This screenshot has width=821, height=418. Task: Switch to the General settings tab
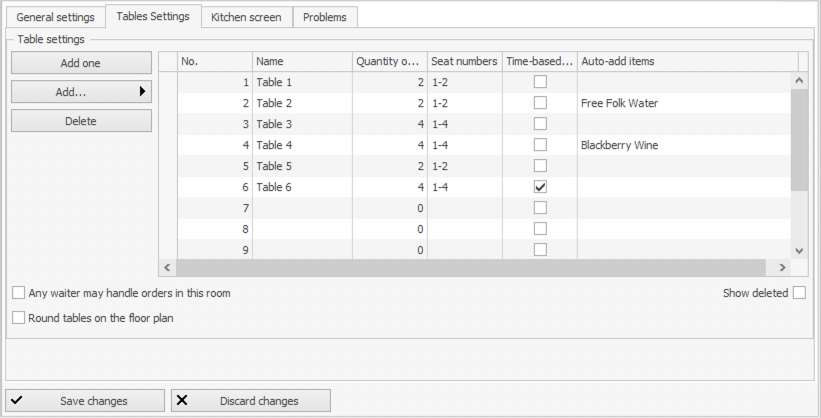coord(55,17)
